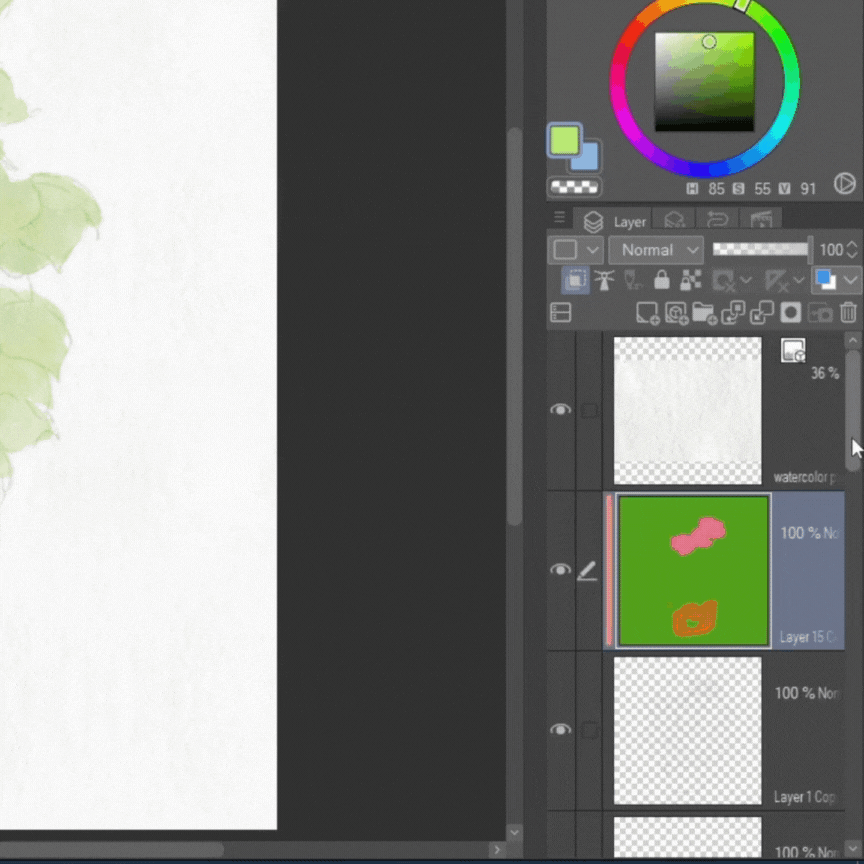
Task: Hide the watercolor paper layer
Action: [560, 409]
